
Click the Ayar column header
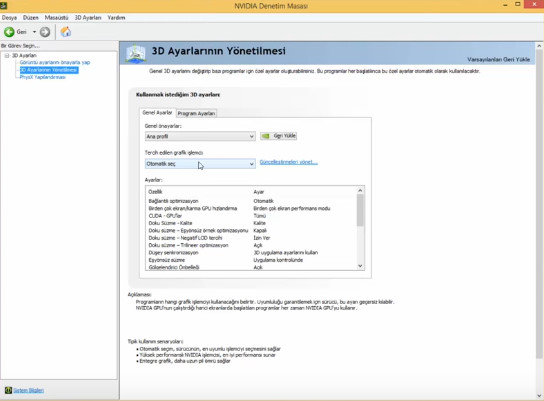[x=259, y=192]
